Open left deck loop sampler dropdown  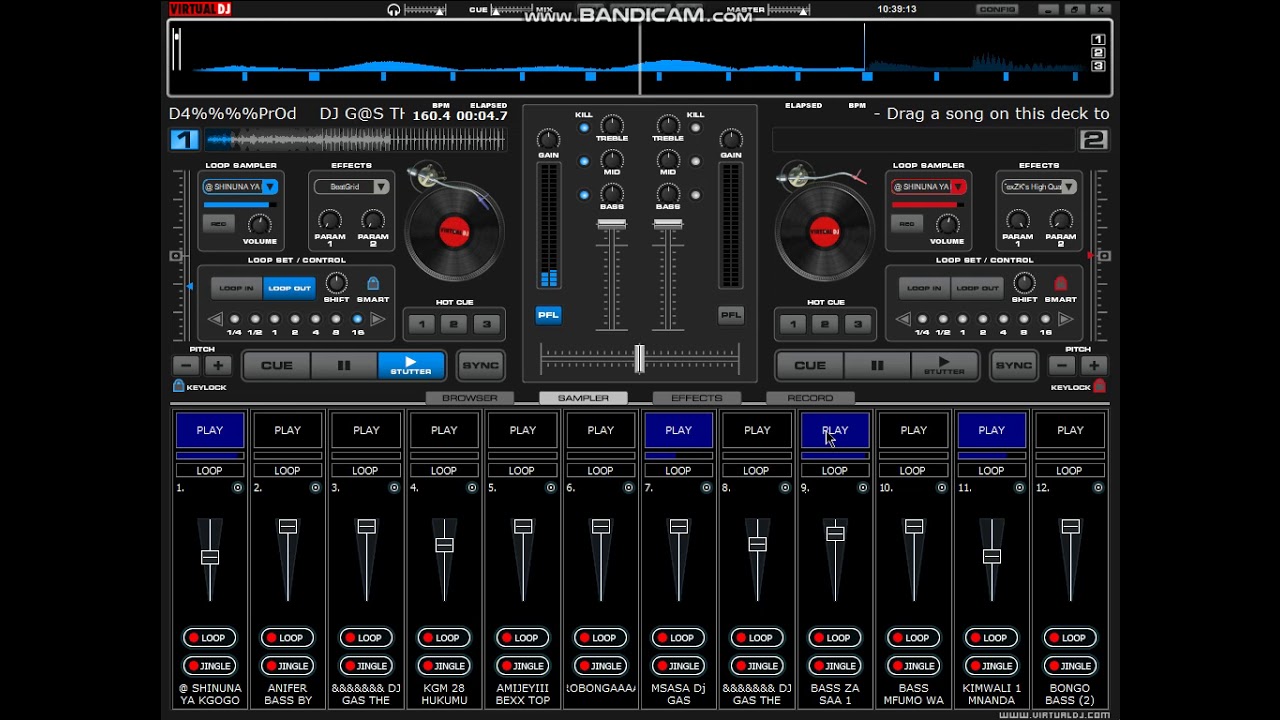[x=269, y=187]
